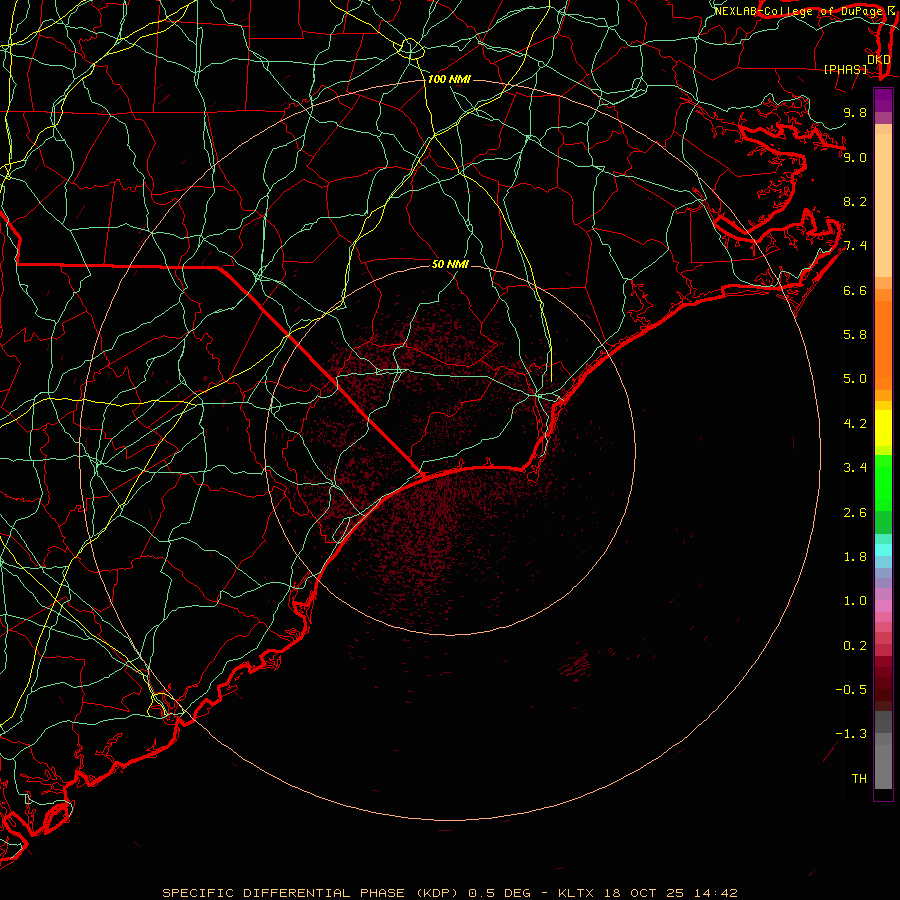Image resolution: width=900 pixels, height=900 pixels.
Task: Select the 3.4 value on the color scale
Action: [x=855, y=468]
